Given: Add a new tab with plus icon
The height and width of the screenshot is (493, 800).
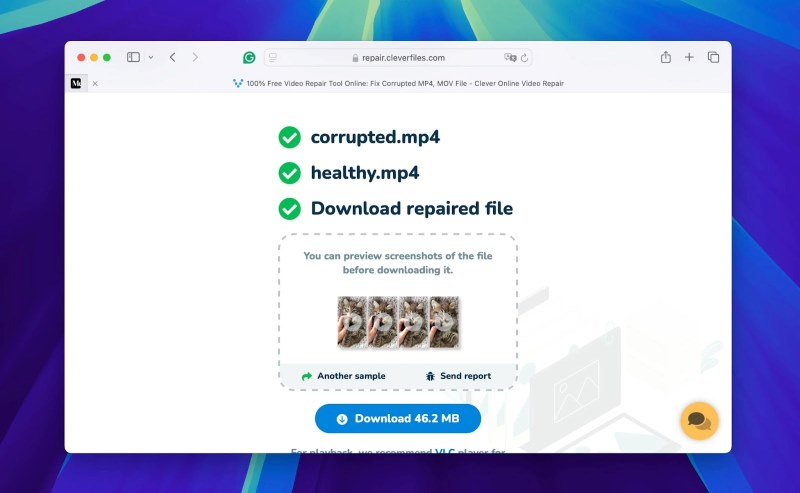Looking at the screenshot, I should pos(689,57).
